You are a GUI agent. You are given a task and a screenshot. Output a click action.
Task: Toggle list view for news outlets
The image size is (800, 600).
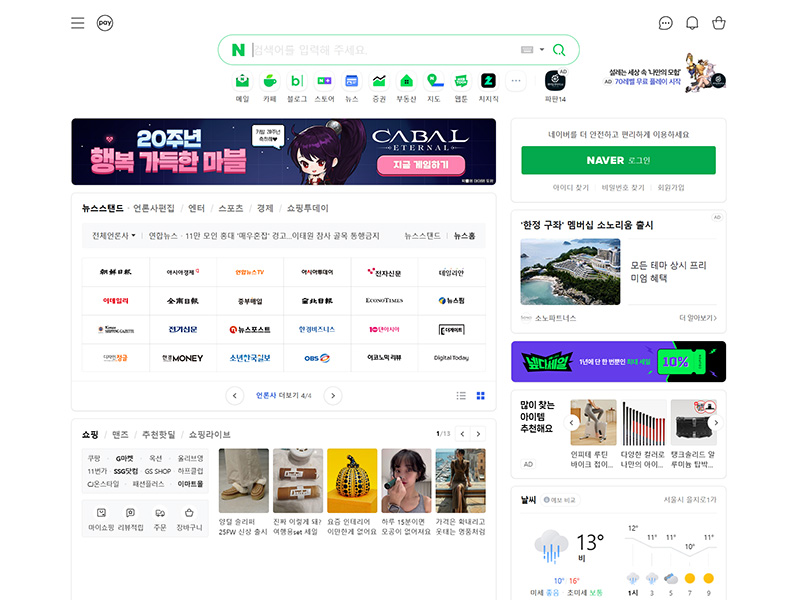tap(461, 396)
